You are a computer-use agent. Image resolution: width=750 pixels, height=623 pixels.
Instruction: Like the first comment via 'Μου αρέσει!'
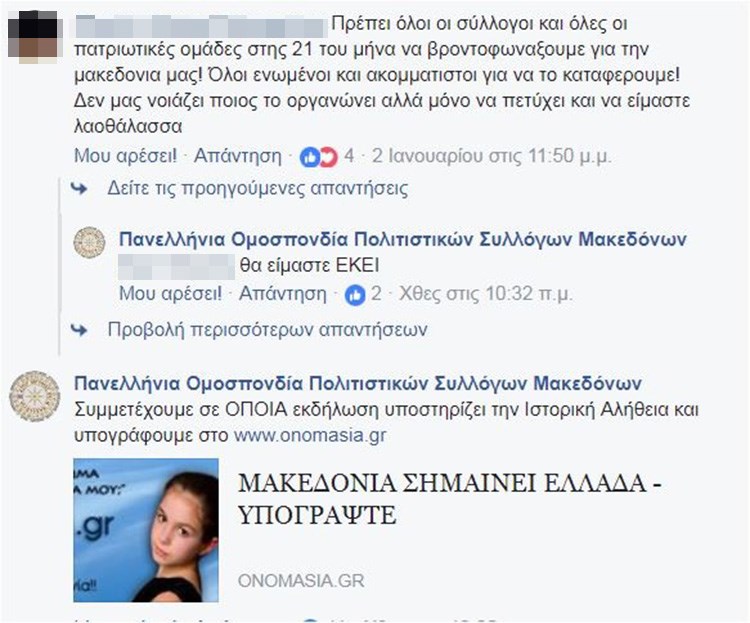125,156
